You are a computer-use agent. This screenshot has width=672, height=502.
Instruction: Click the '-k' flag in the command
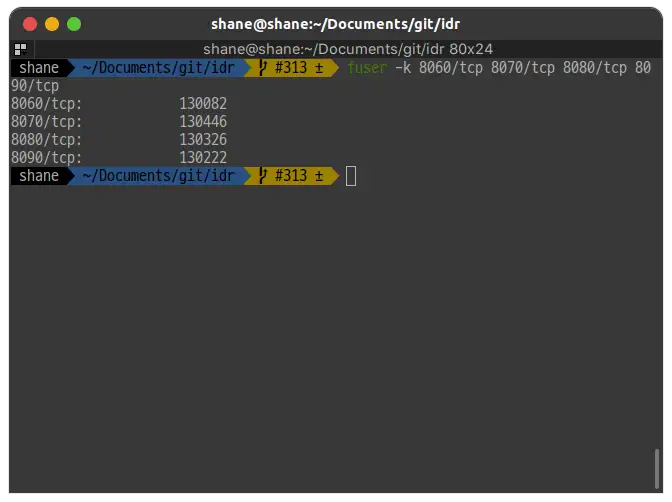tap(403, 68)
